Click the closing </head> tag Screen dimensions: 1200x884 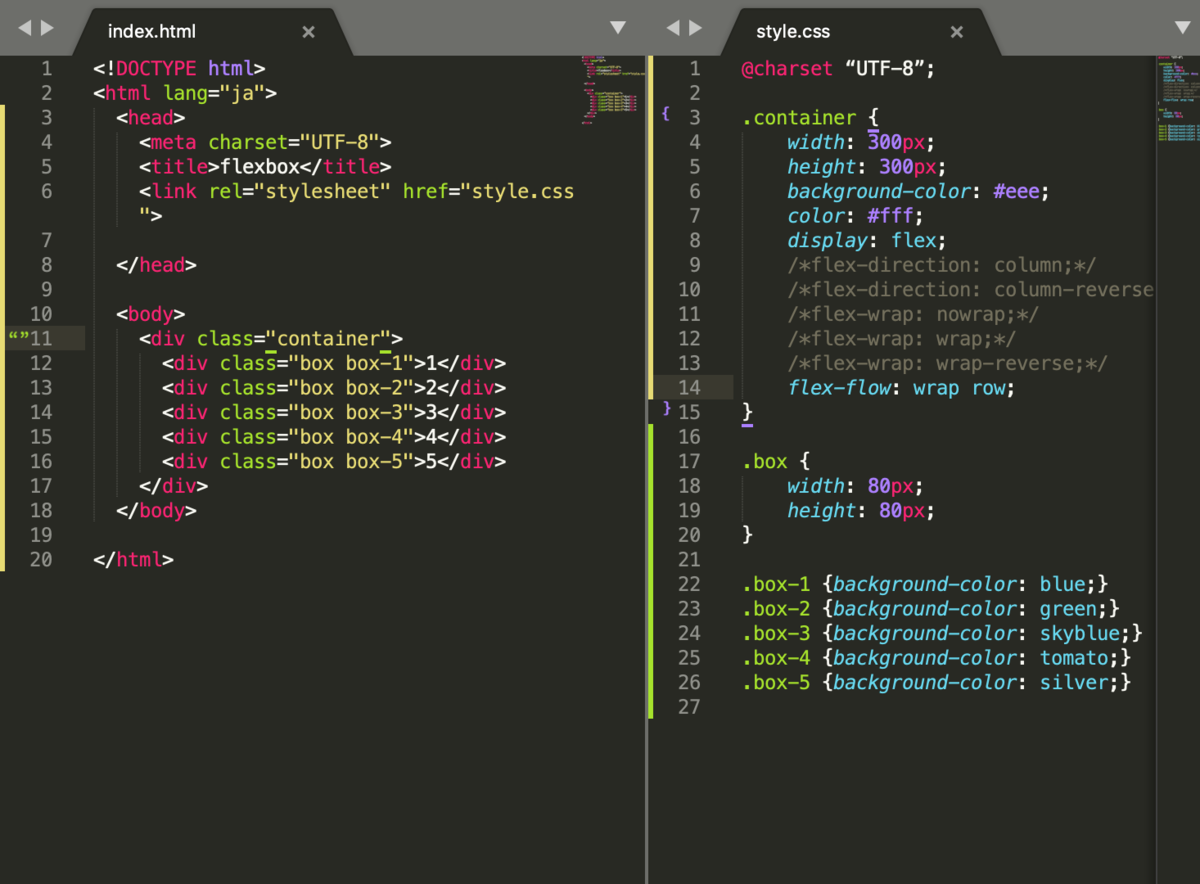(156, 265)
